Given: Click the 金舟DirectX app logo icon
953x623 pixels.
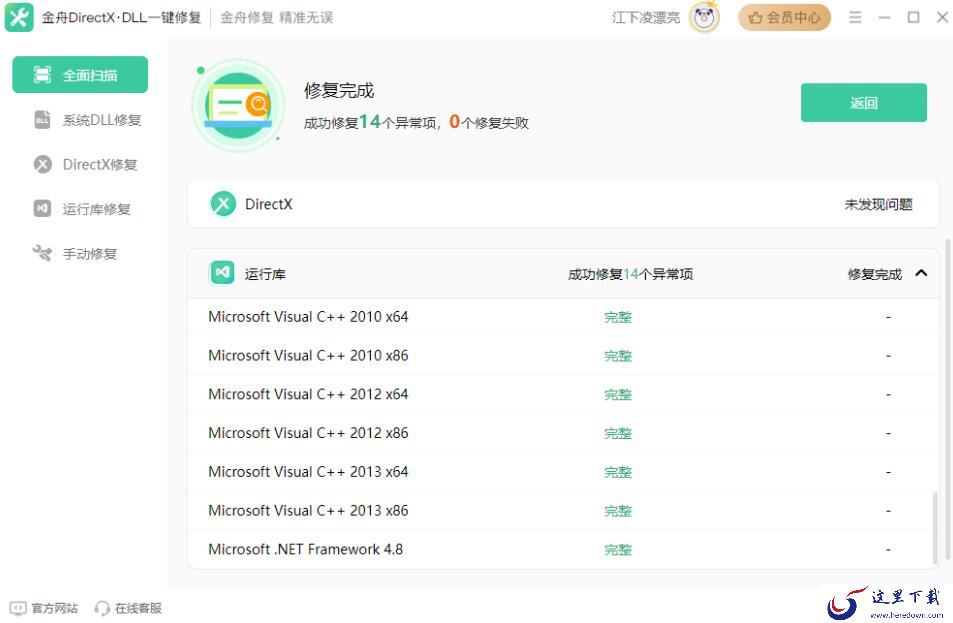Looking at the screenshot, I should [19, 17].
